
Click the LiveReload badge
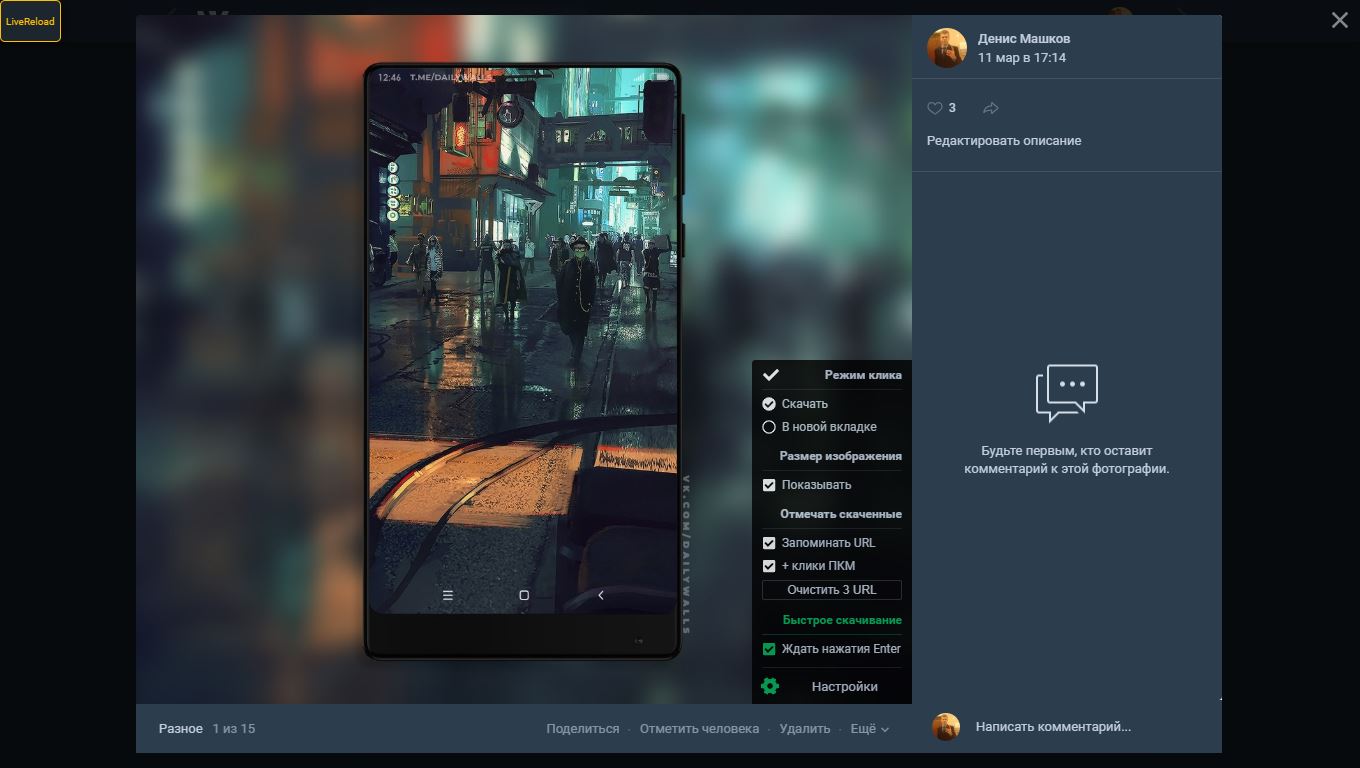tap(30, 21)
